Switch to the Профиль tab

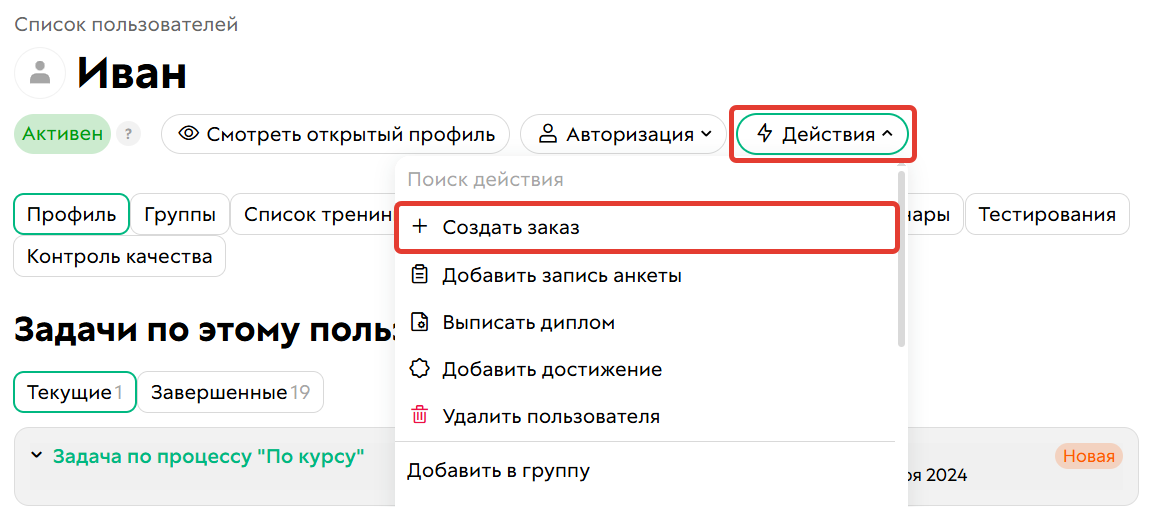72,215
